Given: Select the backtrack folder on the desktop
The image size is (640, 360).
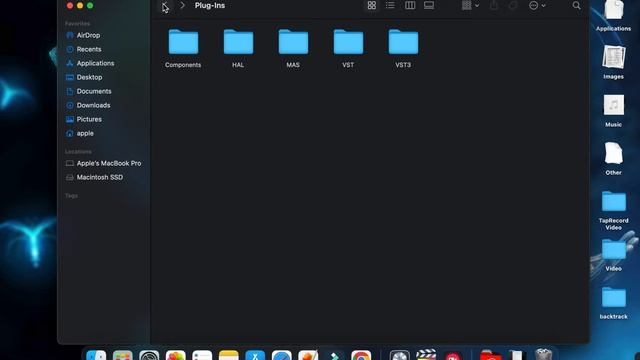Looking at the screenshot, I should tap(613, 302).
